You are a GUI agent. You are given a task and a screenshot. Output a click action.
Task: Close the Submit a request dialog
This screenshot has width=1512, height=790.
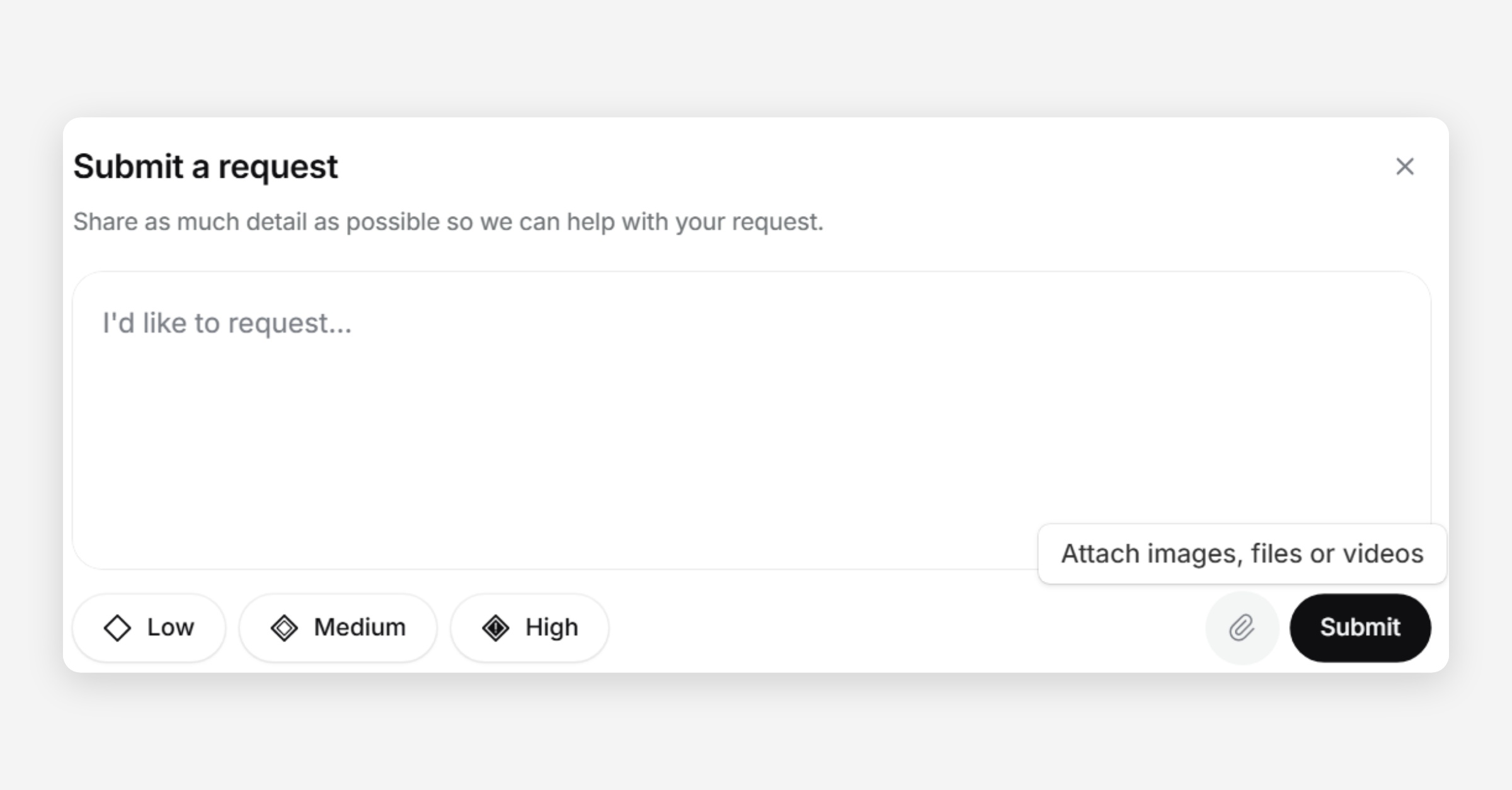click(x=1405, y=166)
